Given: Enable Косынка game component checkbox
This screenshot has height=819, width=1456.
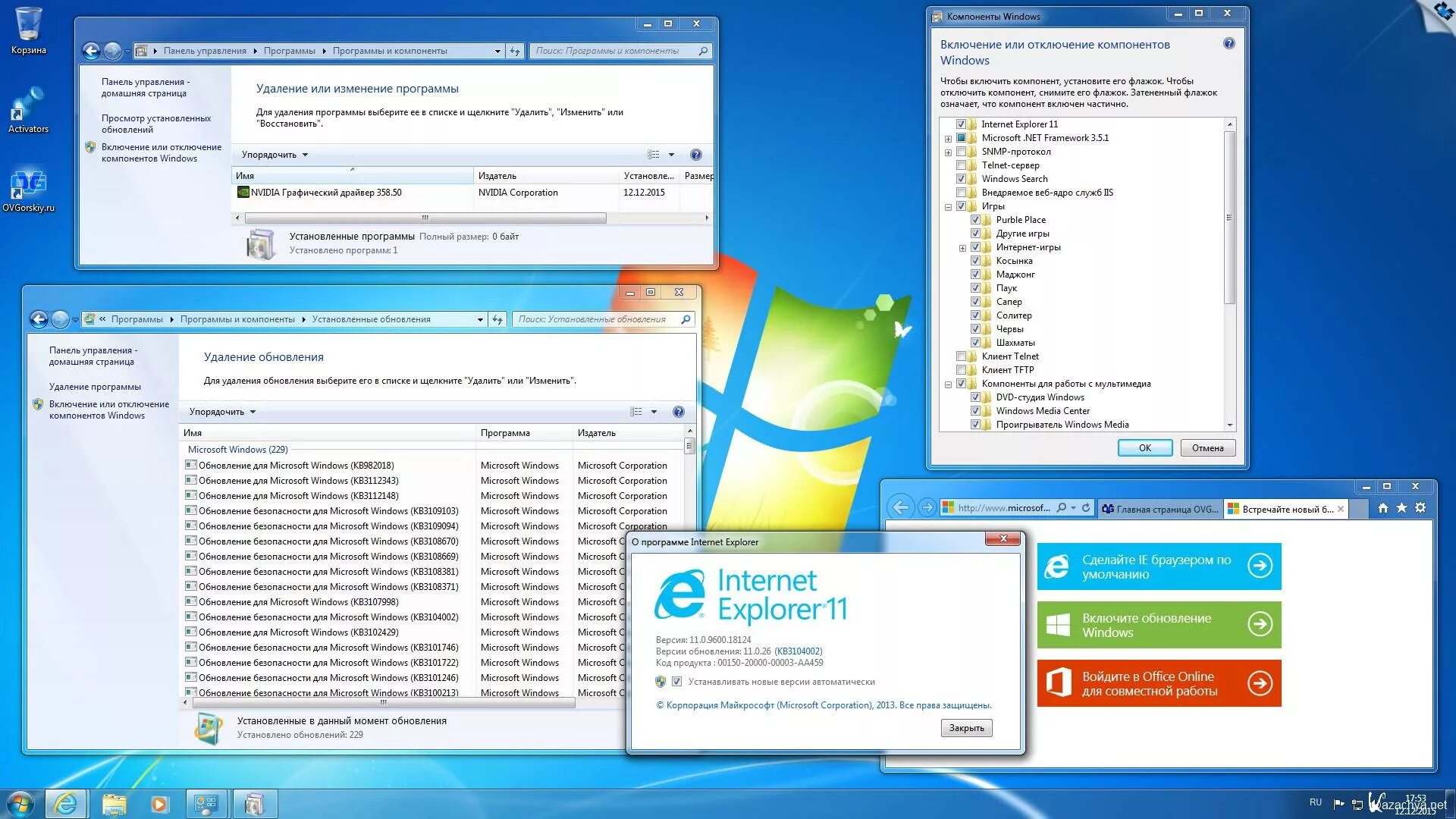Looking at the screenshot, I should pos(976,260).
